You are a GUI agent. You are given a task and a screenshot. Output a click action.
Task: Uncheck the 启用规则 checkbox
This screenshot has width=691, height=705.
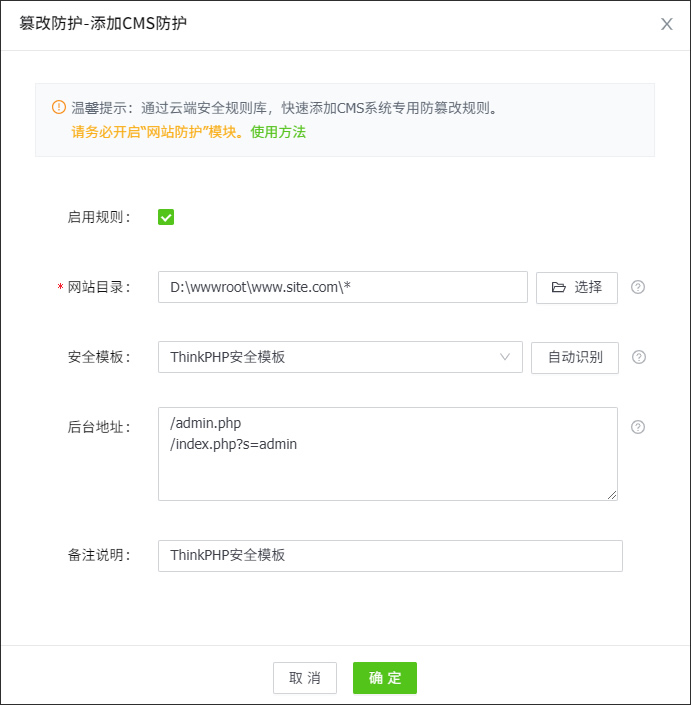[166, 217]
